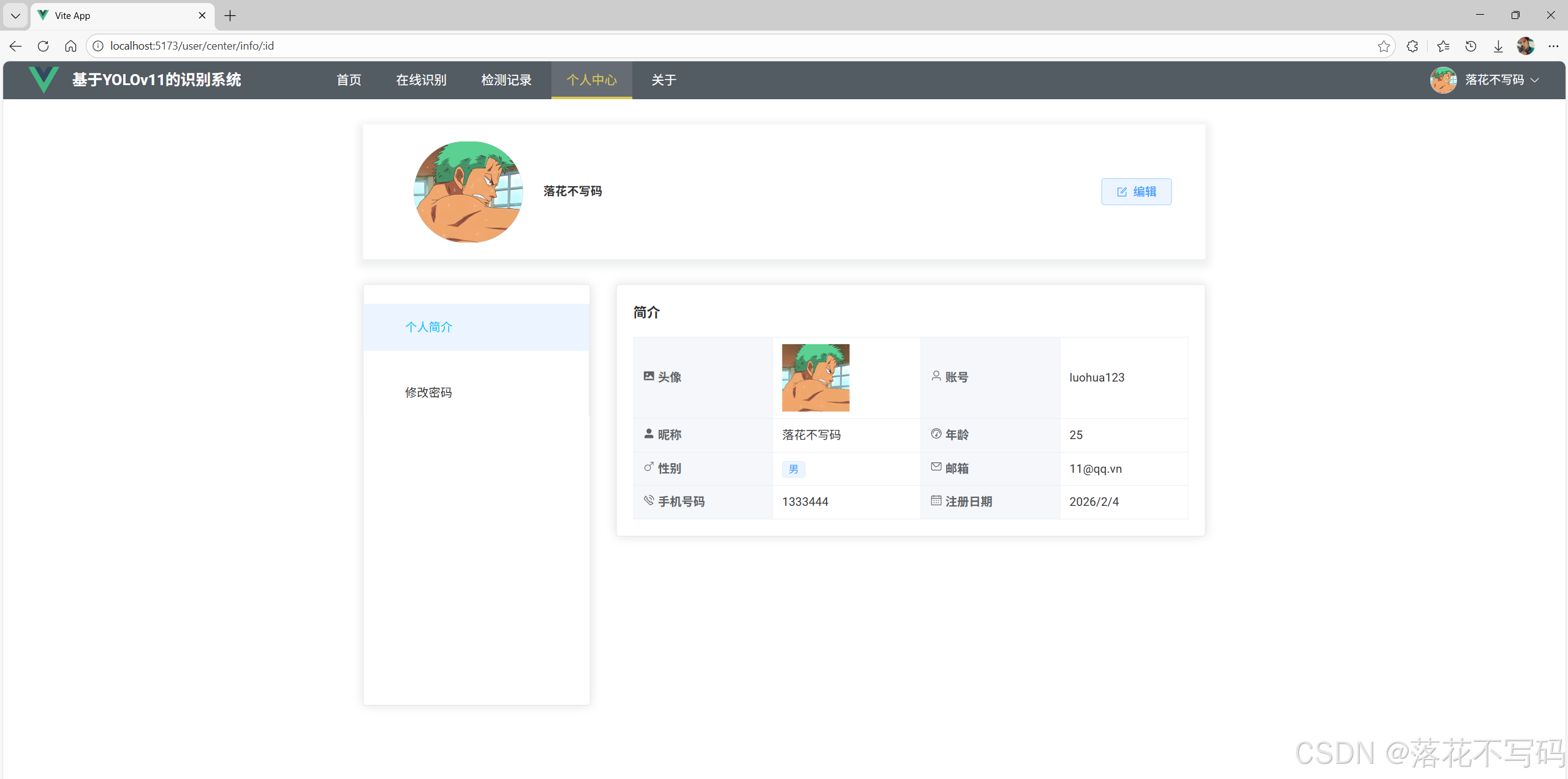Open the browser tab search dropdown
1568x779 pixels.
[x=15, y=15]
